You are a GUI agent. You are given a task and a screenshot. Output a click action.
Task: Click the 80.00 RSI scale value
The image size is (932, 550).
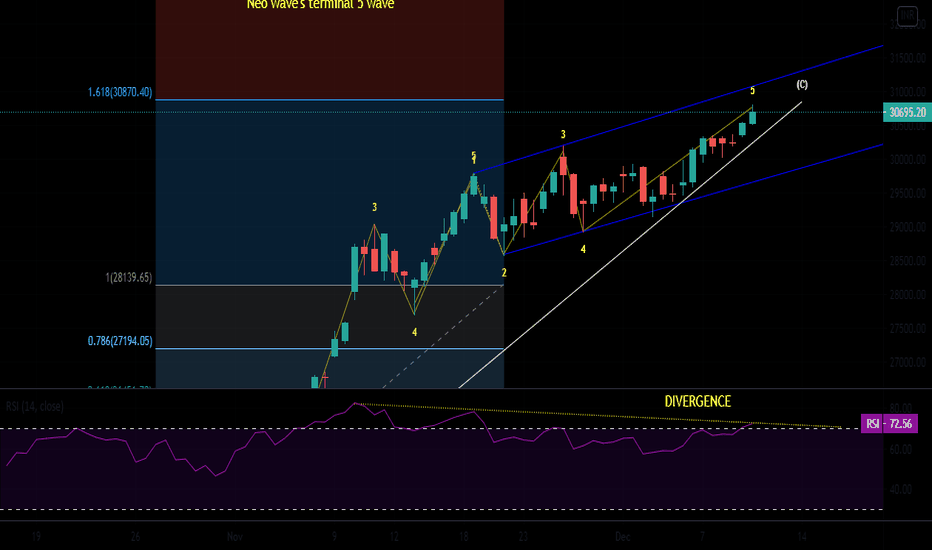tap(901, 408)
